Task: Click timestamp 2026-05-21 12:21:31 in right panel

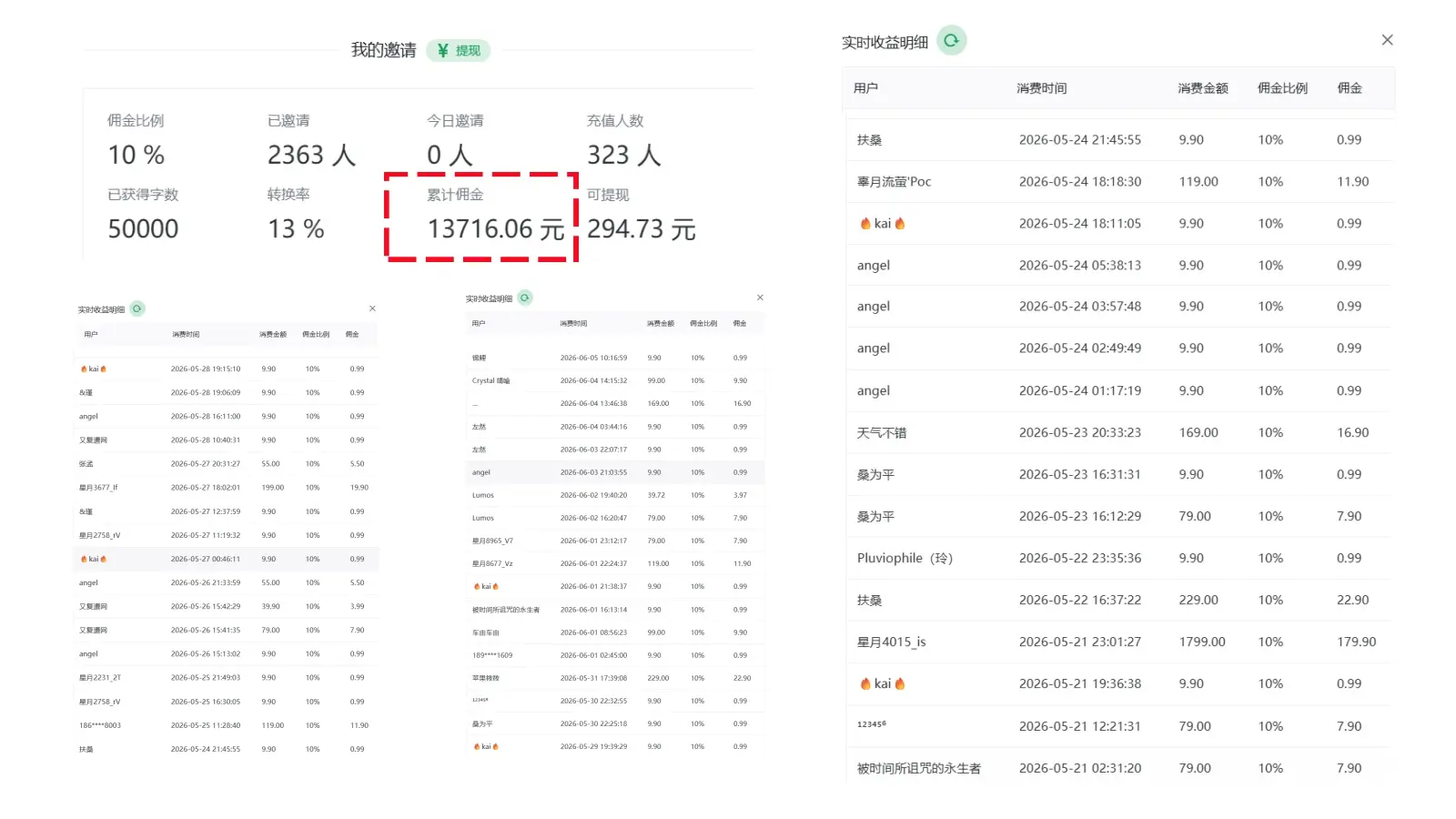Action: click(1080, 727)
